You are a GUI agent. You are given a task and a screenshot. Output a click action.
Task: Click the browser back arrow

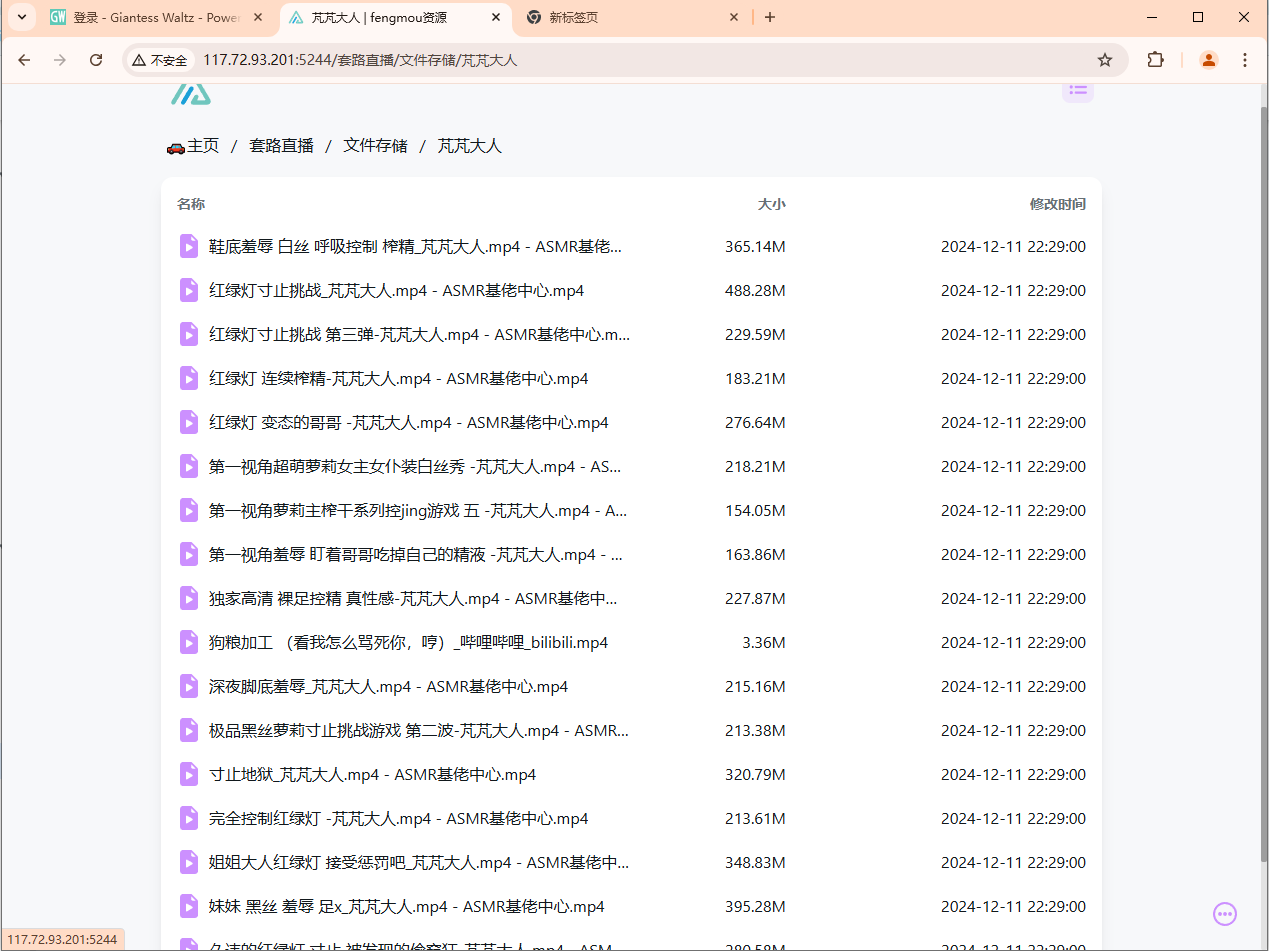tap(24, 60)
